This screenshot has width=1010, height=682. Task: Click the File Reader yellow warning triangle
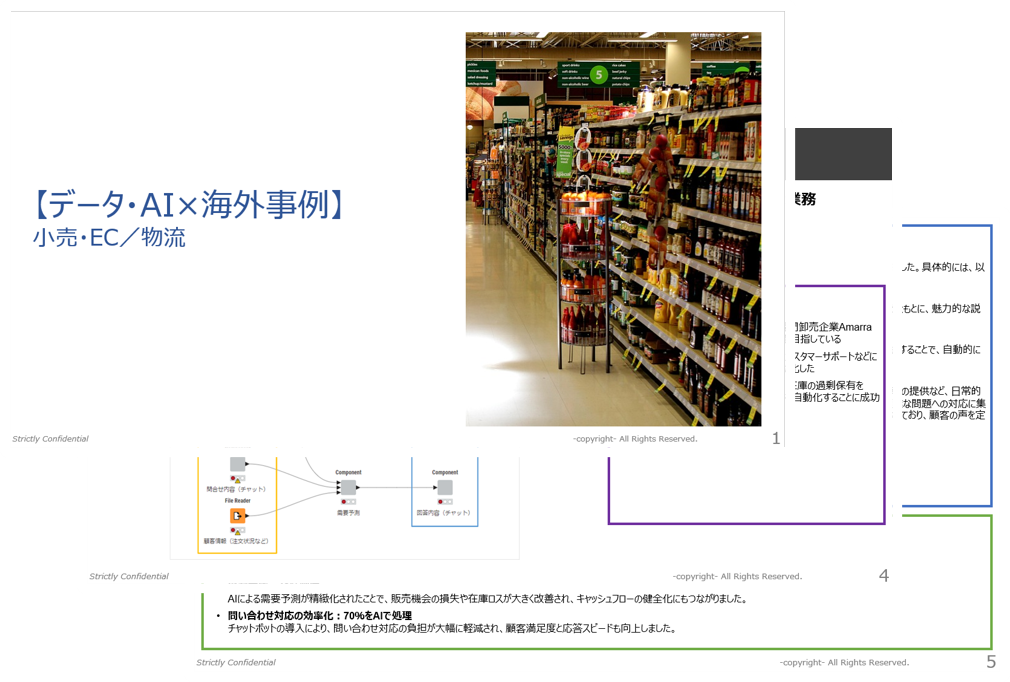[x=238, y=531]
